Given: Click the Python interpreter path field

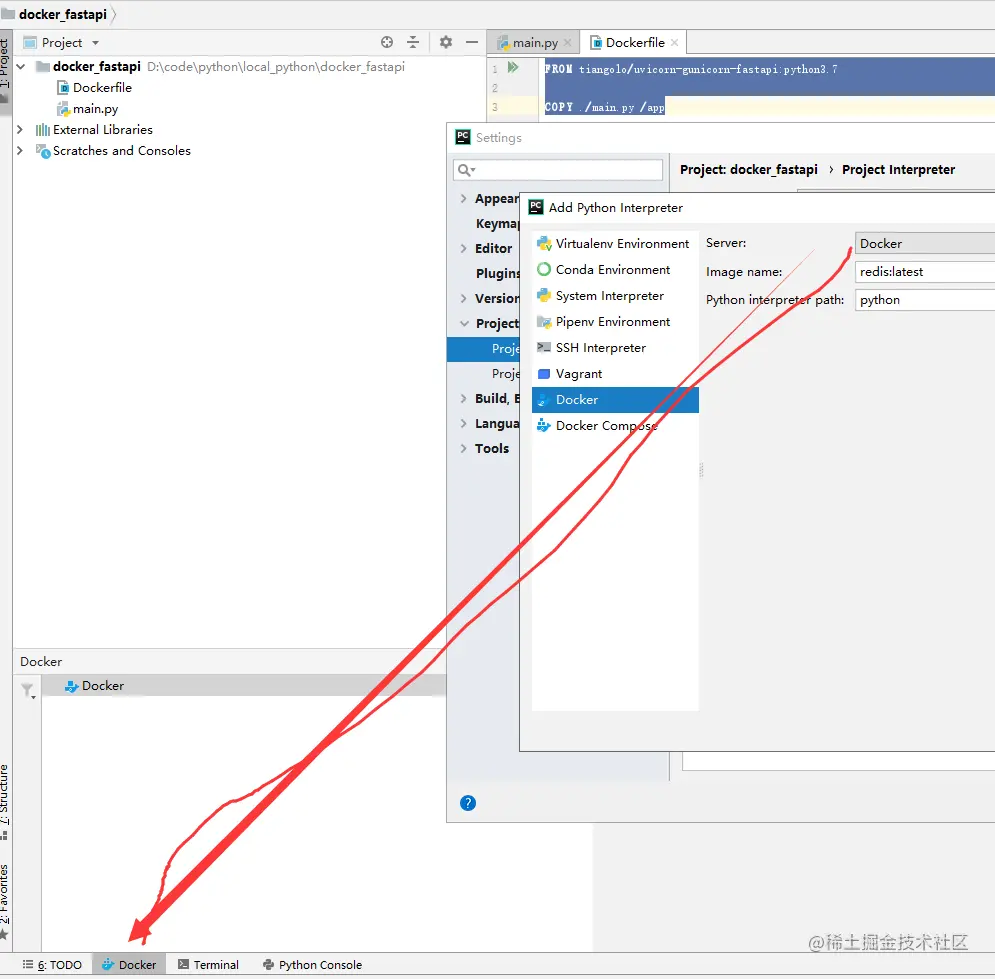Looking at the screenshot, I should [925, 299].
